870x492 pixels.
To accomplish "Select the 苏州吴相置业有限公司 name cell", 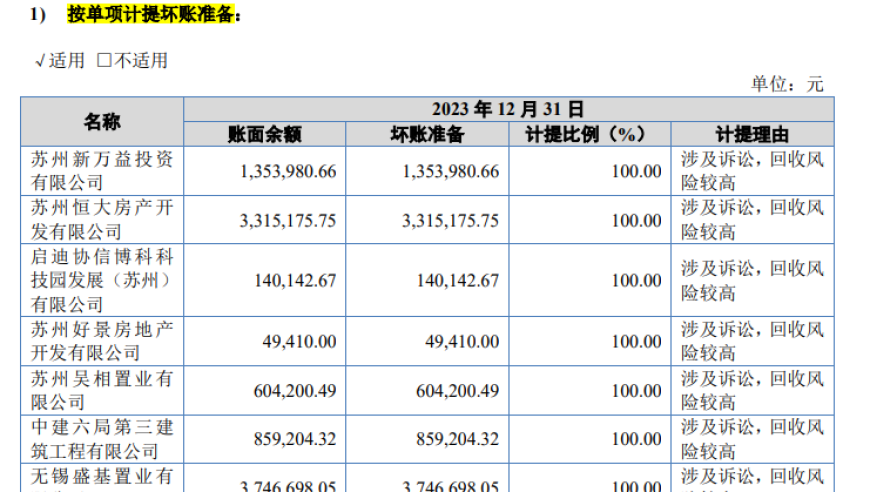I will [x=102, y=391].
